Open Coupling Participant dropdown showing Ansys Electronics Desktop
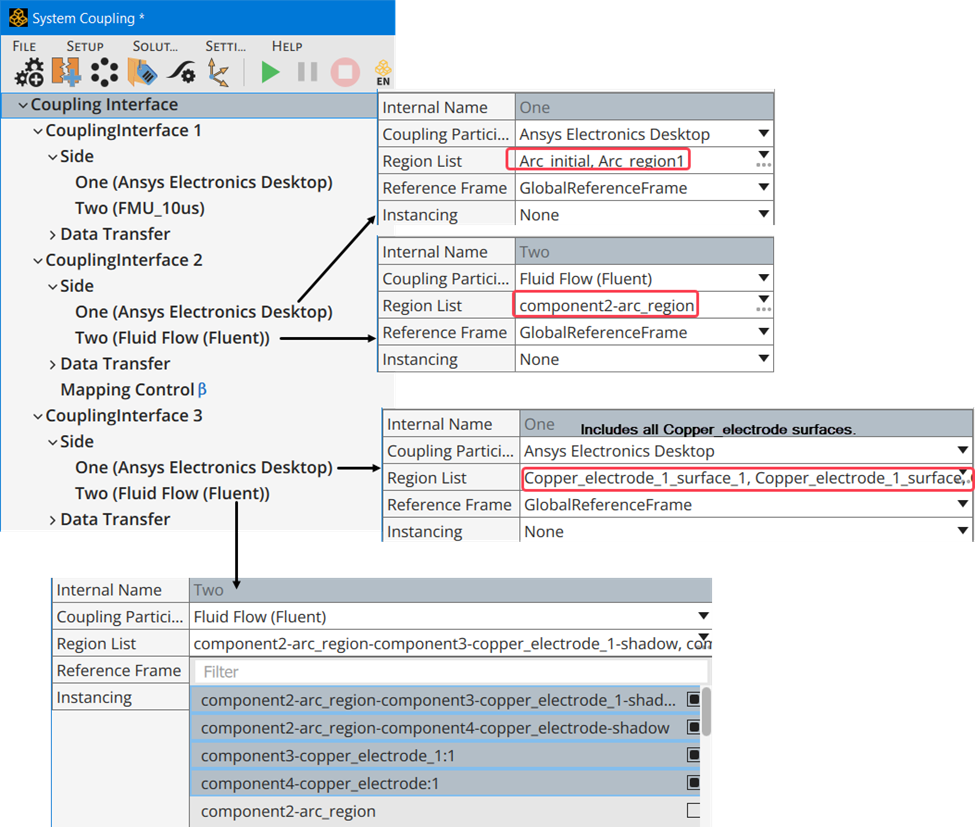Image resolution: width=975 pixels, height=827 pixels. point(763,134)
